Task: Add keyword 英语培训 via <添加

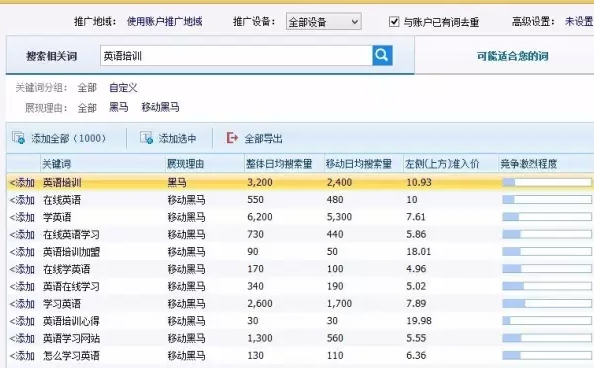Action: point(22,183)
